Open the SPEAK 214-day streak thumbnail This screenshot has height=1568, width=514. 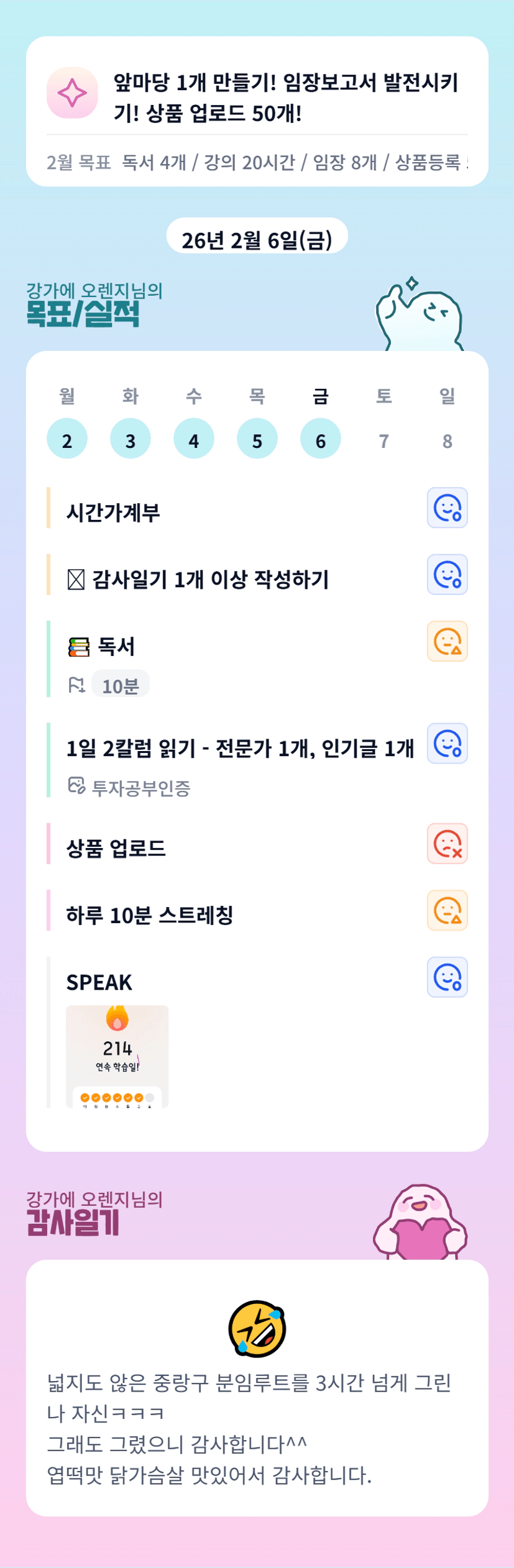coord(117,1056)
